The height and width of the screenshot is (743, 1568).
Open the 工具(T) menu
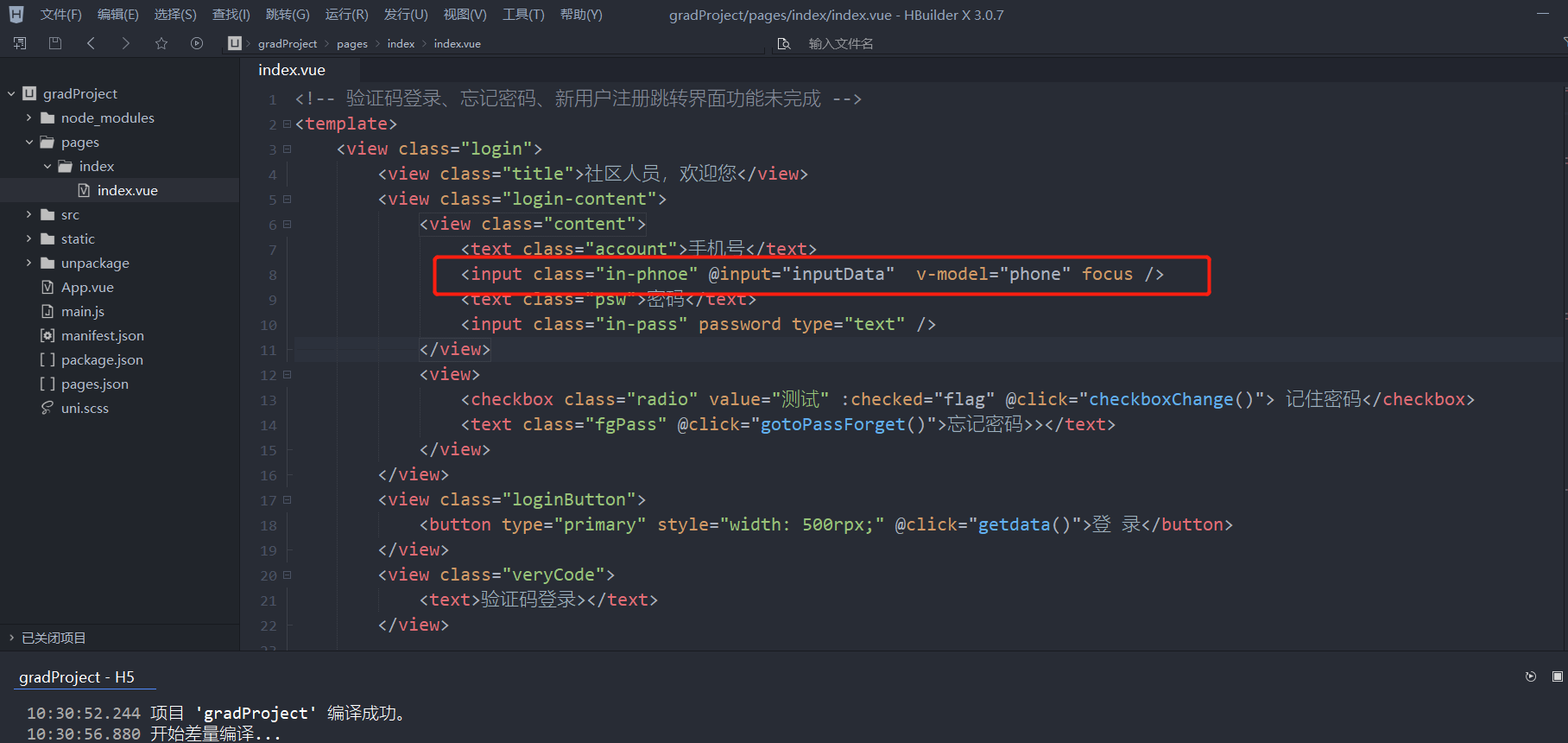(x=523, y=15)
